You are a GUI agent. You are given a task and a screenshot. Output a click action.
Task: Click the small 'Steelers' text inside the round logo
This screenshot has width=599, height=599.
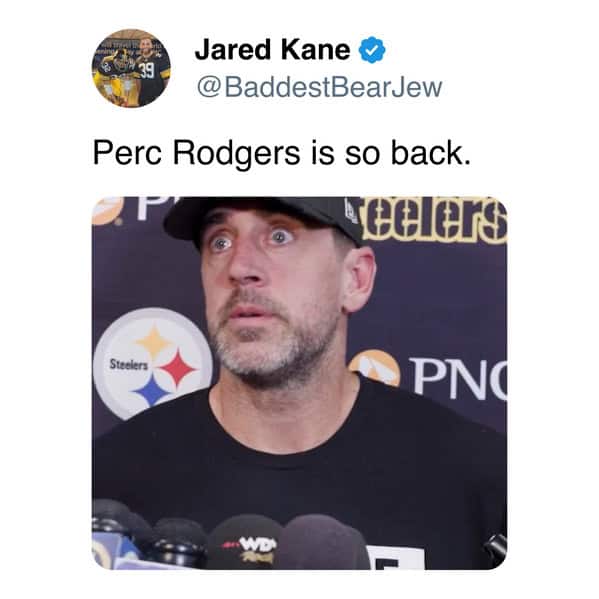(x=129, y=364)
